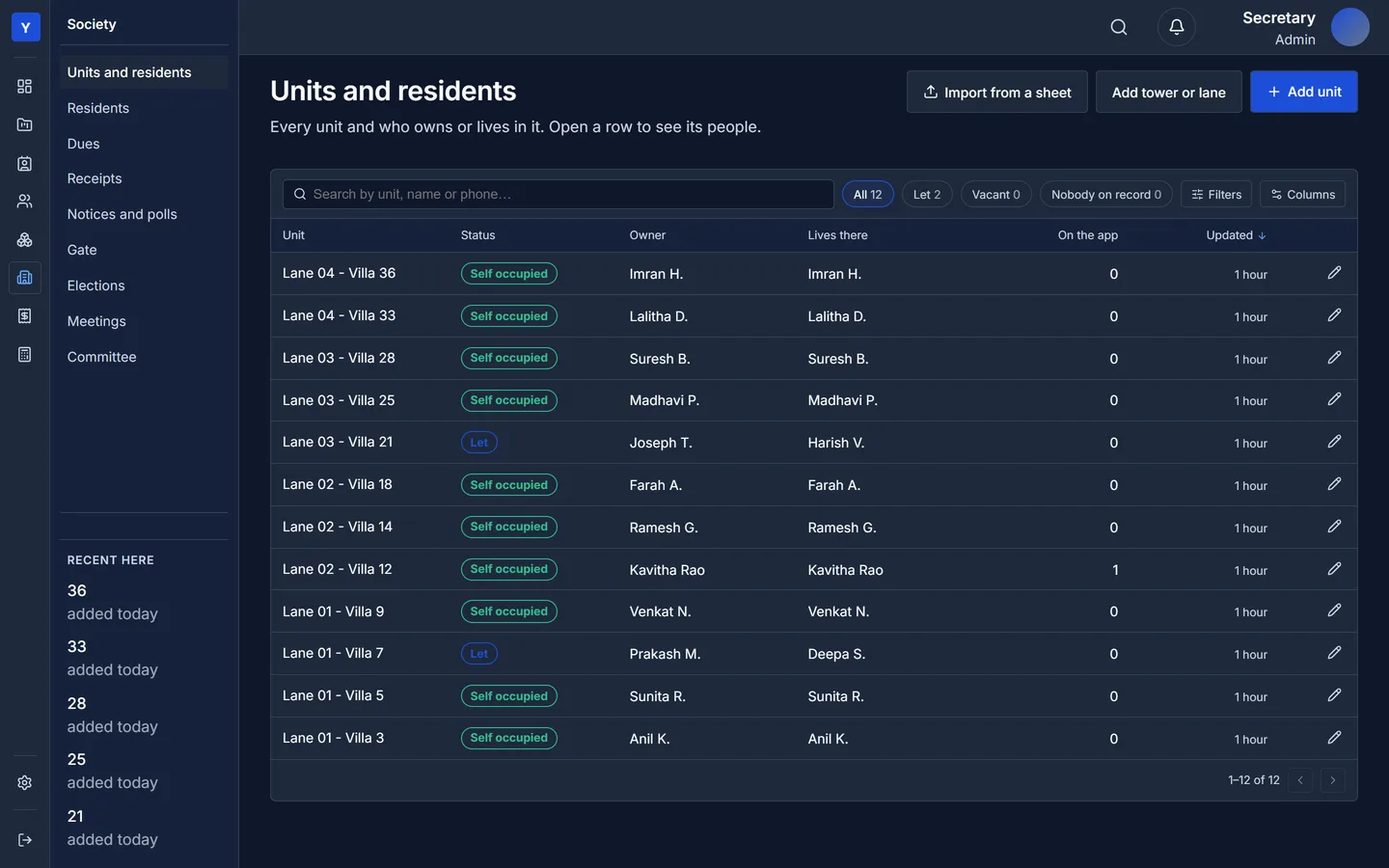This screenshot has width=1389, height=868.
Task: Open notifications bell
Action: pos(1177,27)
